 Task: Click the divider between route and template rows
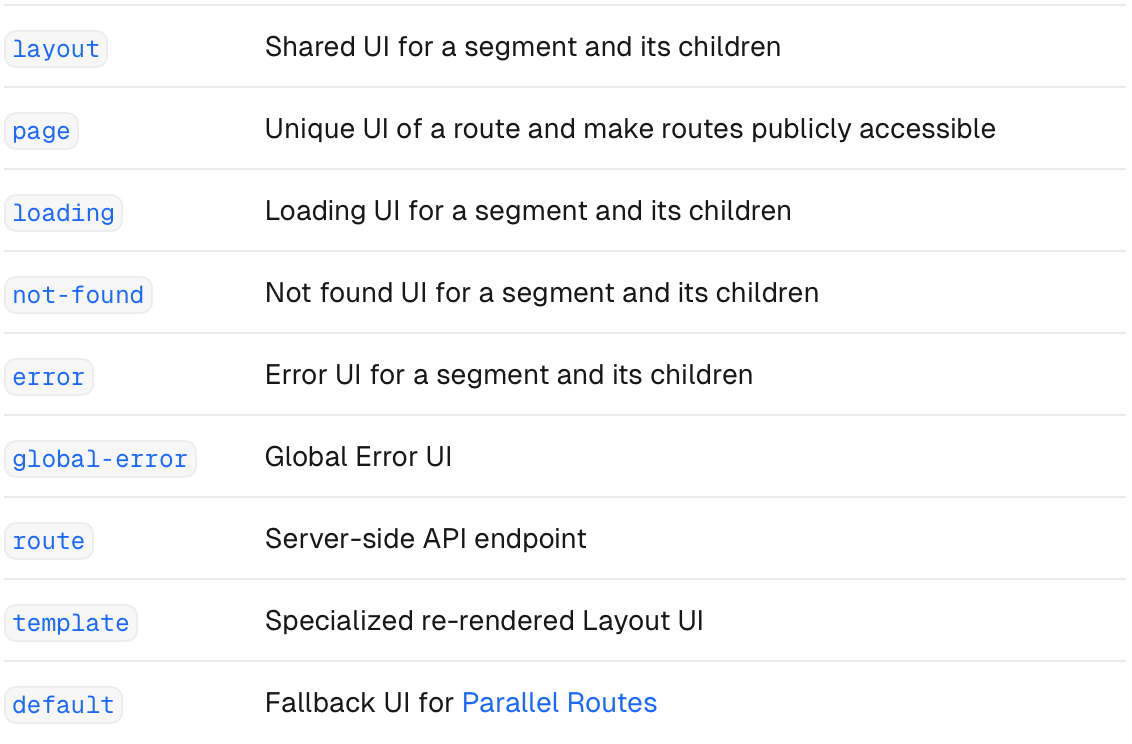tap(565, 579)
